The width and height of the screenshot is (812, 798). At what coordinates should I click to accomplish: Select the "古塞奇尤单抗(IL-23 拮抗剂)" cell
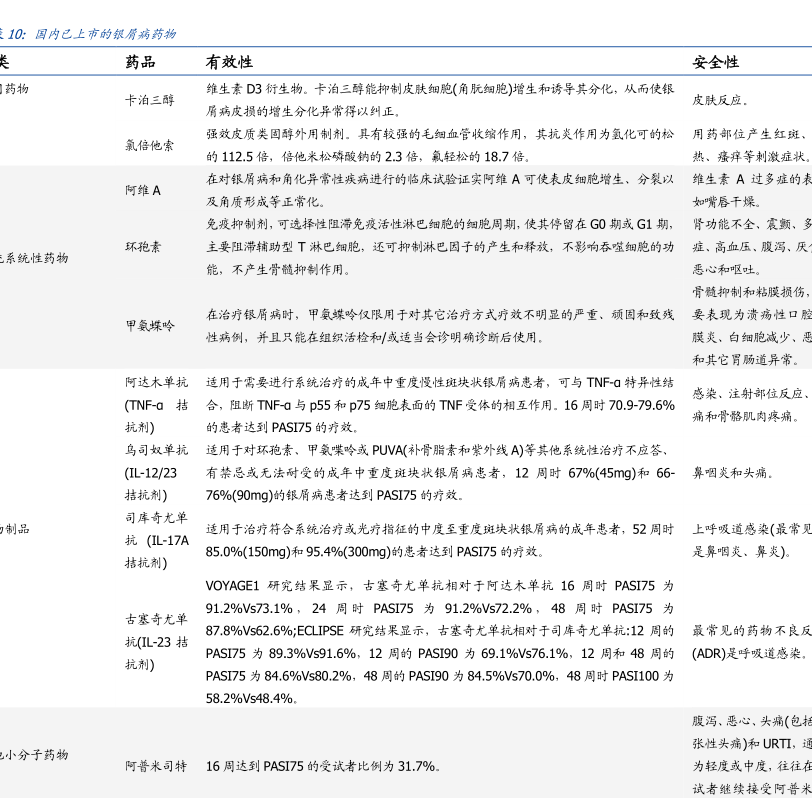(x=156, y=642)
